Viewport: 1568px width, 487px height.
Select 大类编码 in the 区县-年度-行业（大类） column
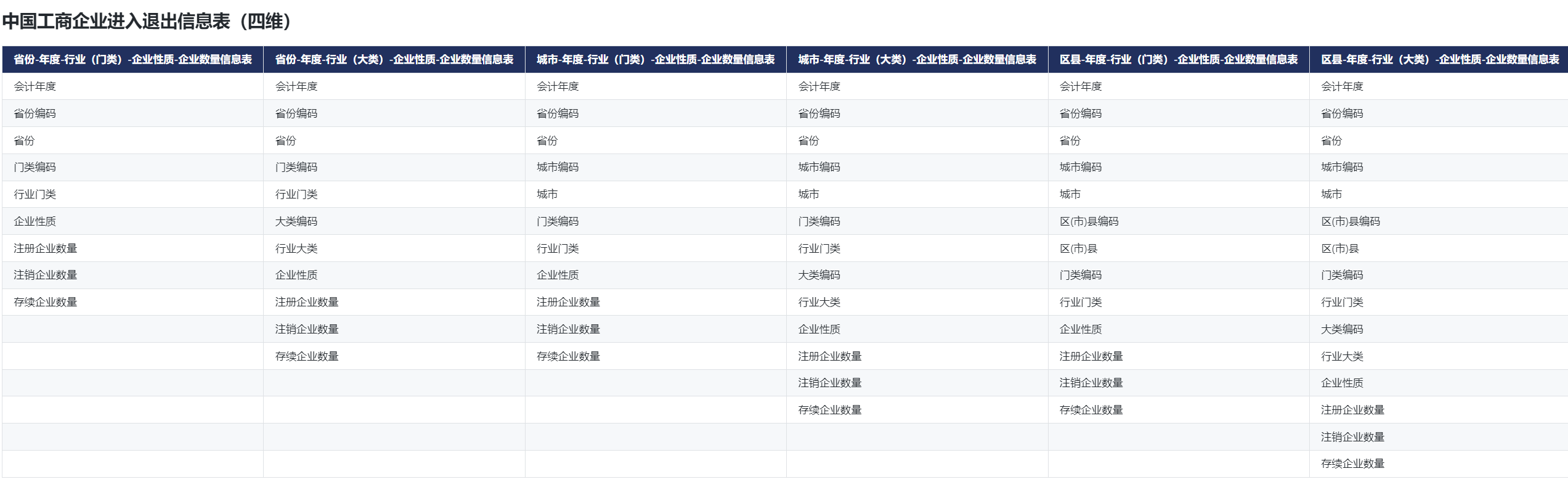click(x=1343, y=329)
